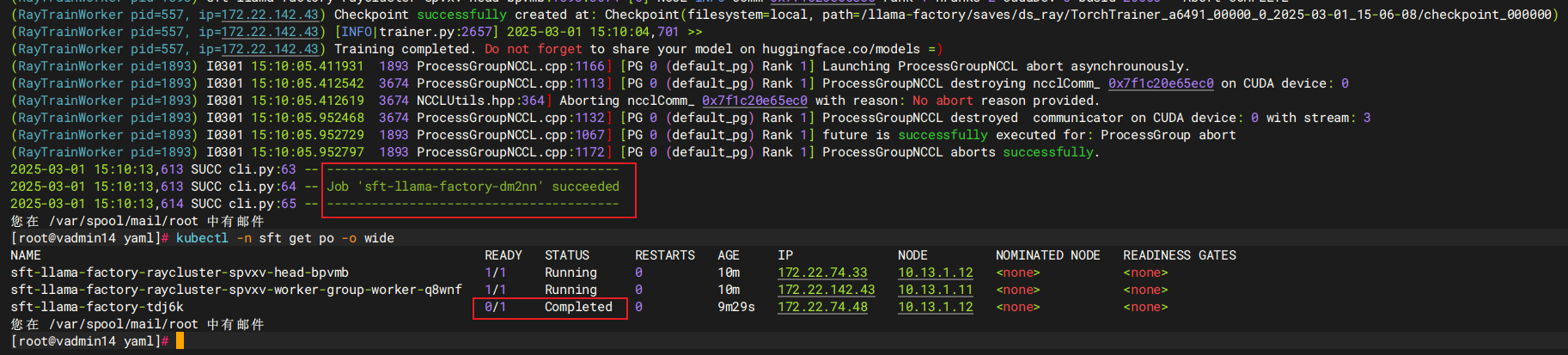Click last mail notice below pod table
This screenshot has height=355, width=1568.
(137, 324)
